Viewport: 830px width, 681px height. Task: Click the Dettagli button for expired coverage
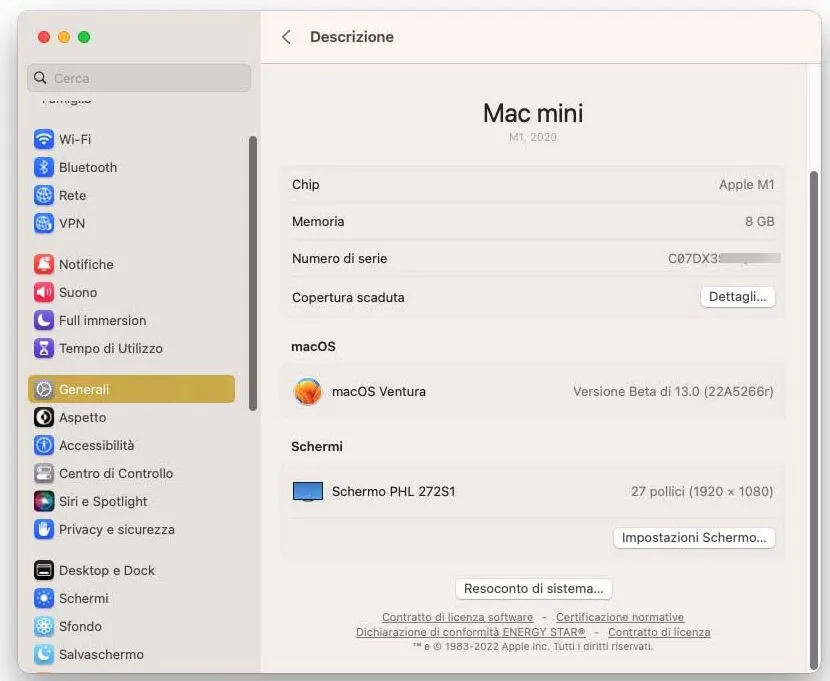click(x=737, y=296)
